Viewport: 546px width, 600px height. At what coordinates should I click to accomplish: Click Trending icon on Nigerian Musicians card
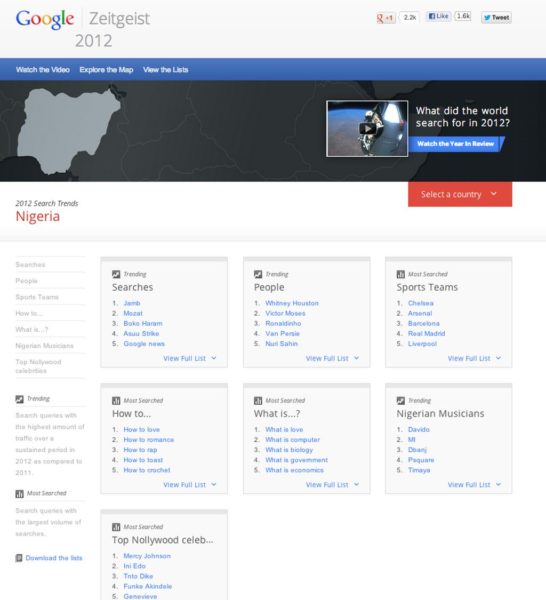click(401, 400)
